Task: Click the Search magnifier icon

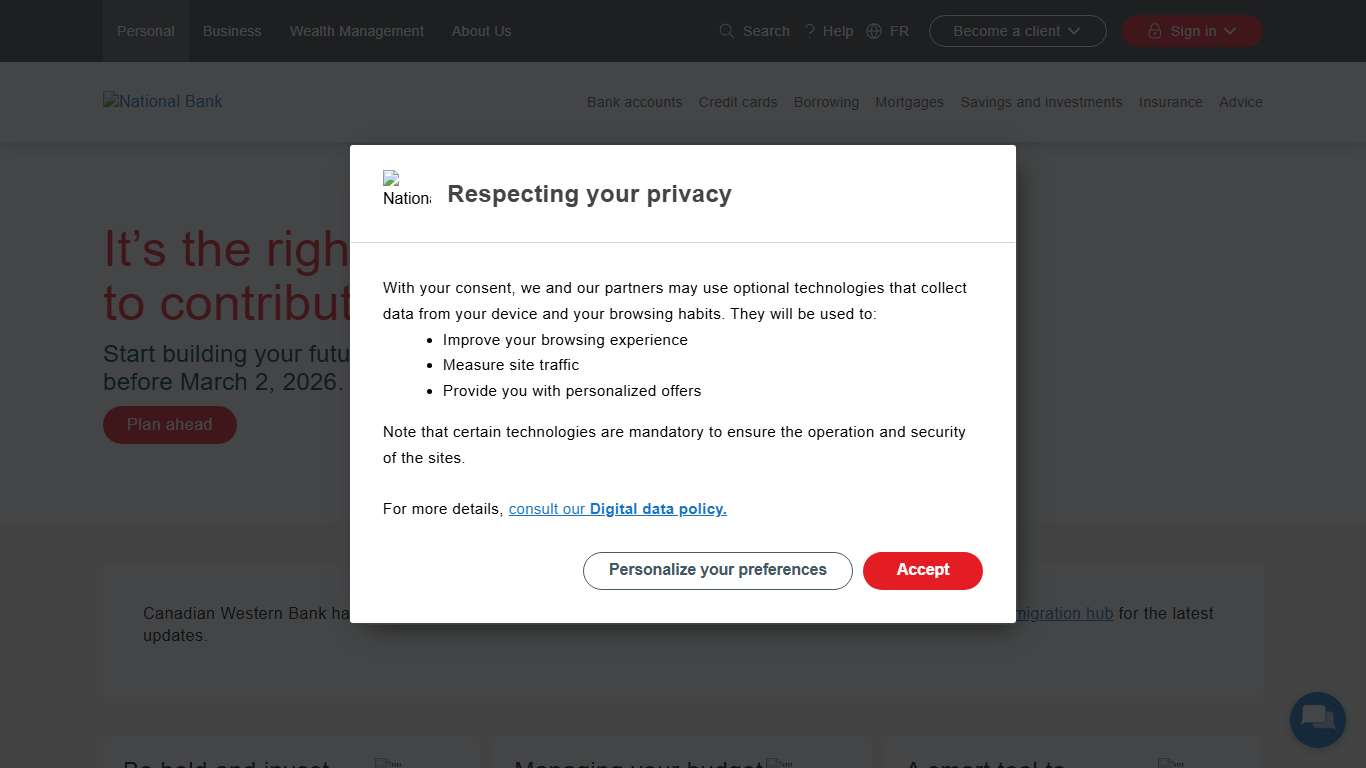Action: tap(727, 31)
